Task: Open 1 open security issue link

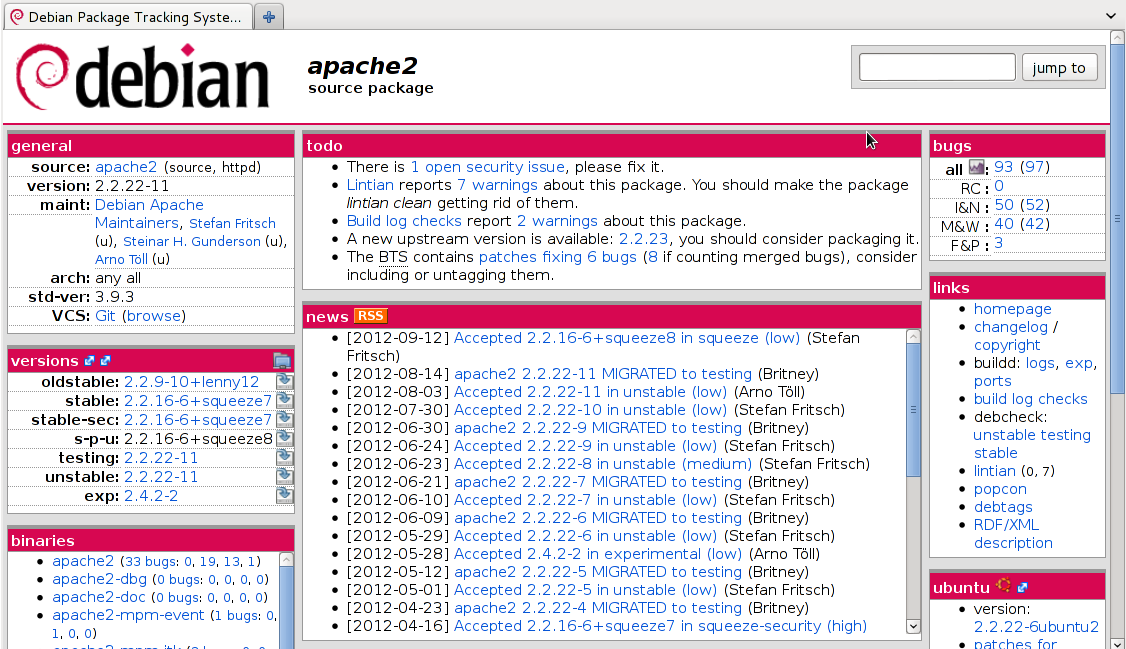Action: [488, 167]
